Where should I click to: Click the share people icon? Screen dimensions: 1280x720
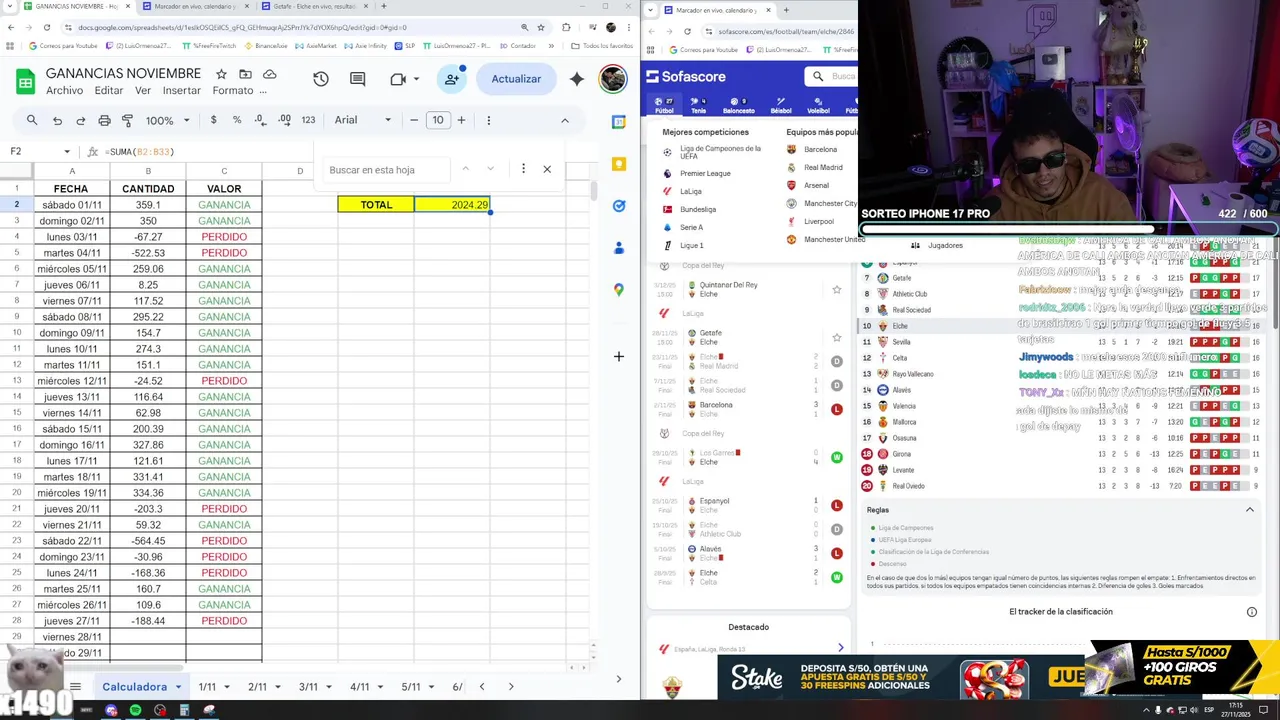(x=452, y=79)
